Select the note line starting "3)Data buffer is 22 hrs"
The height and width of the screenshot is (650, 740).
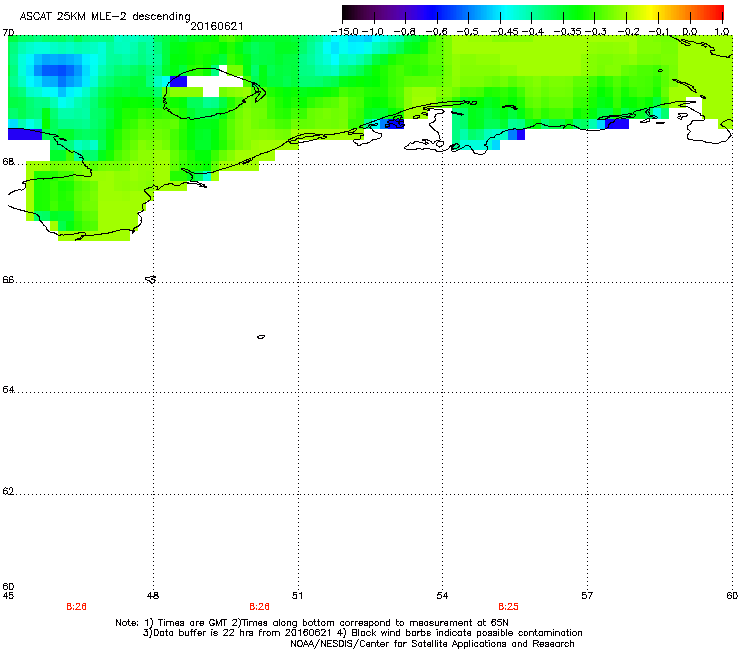click(x=362, y=633)
